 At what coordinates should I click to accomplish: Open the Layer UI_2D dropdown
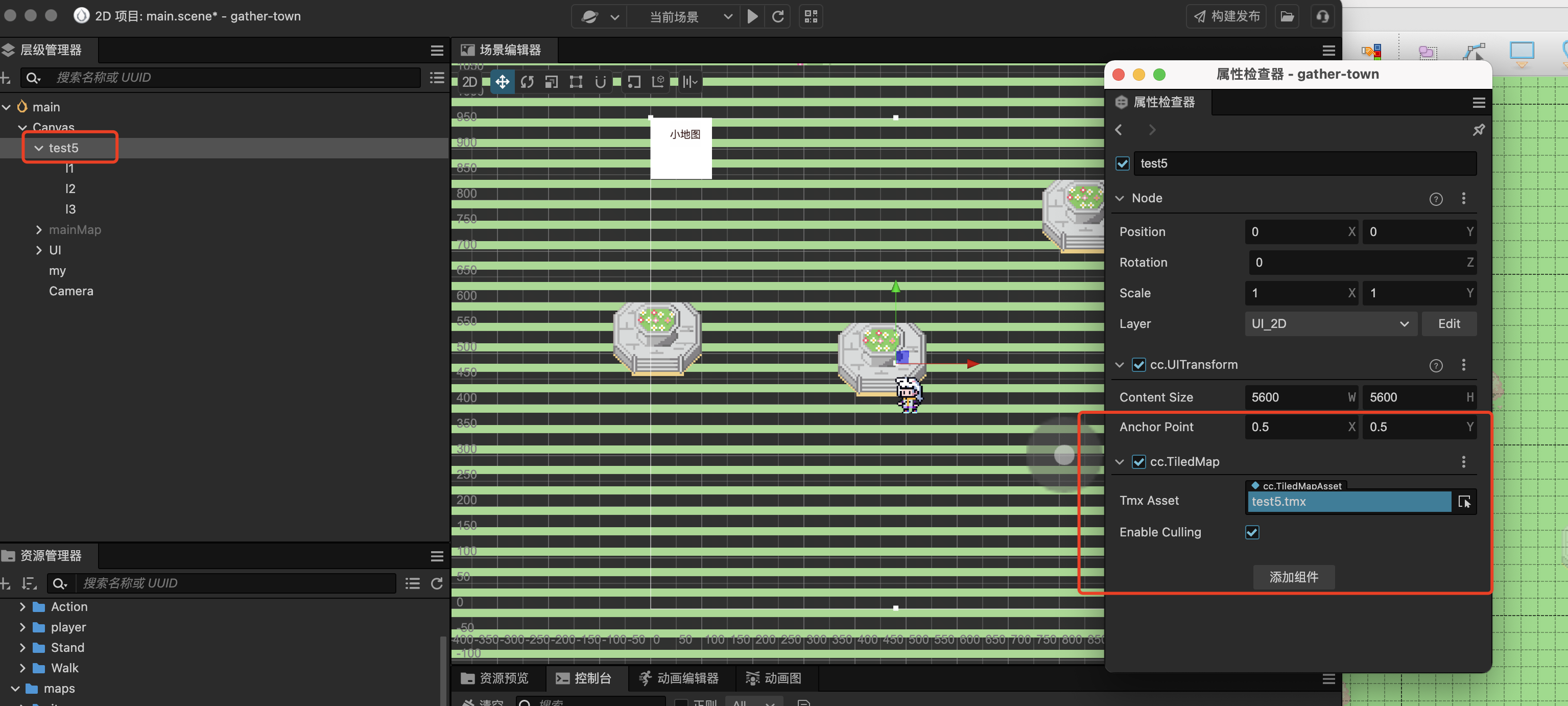(1330, 324)
